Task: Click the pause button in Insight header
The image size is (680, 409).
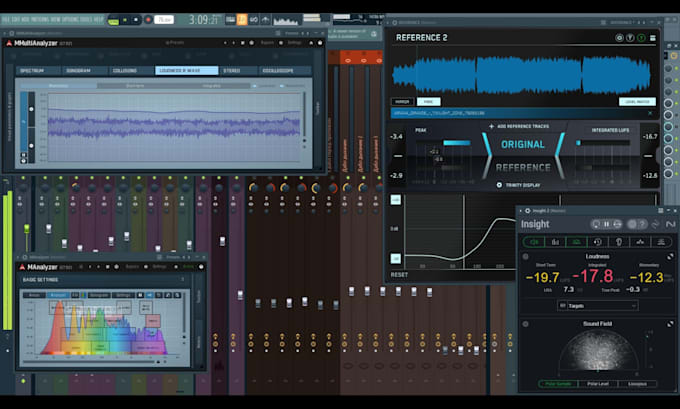Action: coord(607,224)
